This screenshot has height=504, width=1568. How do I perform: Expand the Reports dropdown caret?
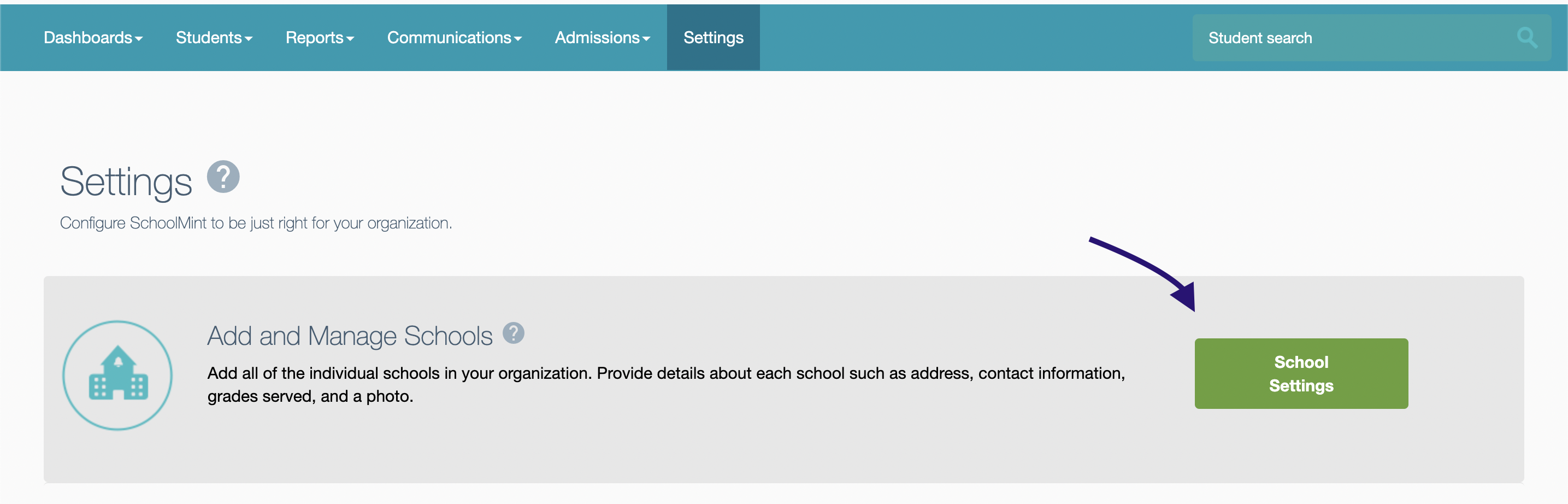(x=350, y=39)
